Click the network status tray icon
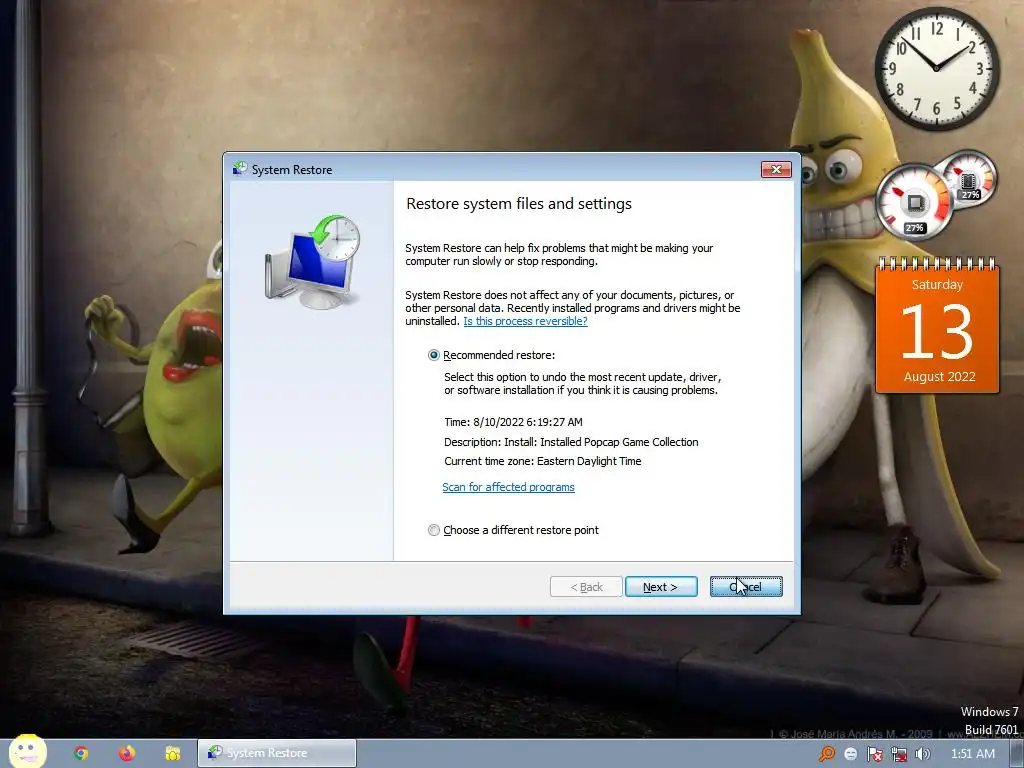Viewport: 1024px width, 768px height. (899, 754)
